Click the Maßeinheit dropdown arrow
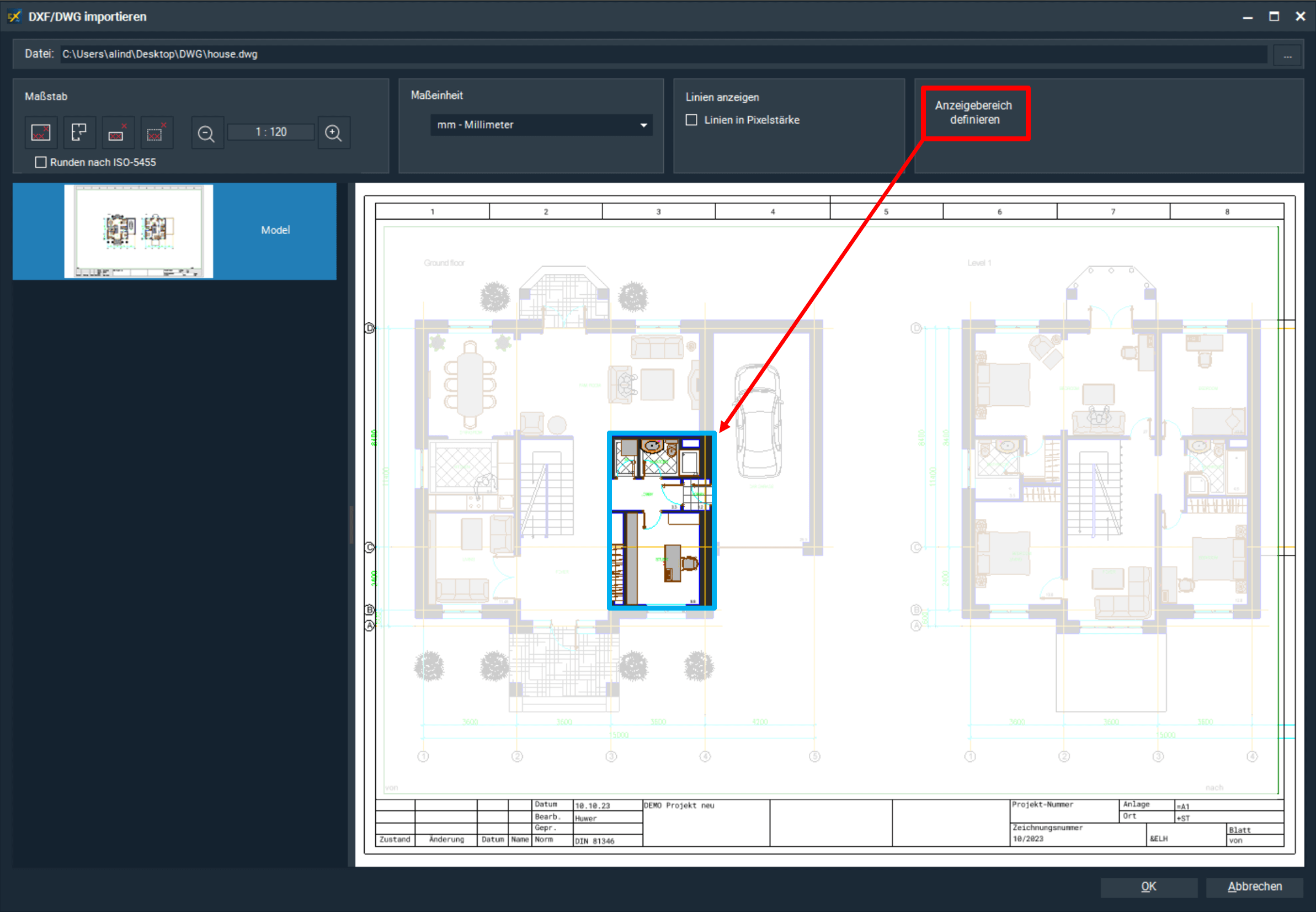 click(644, 125)
